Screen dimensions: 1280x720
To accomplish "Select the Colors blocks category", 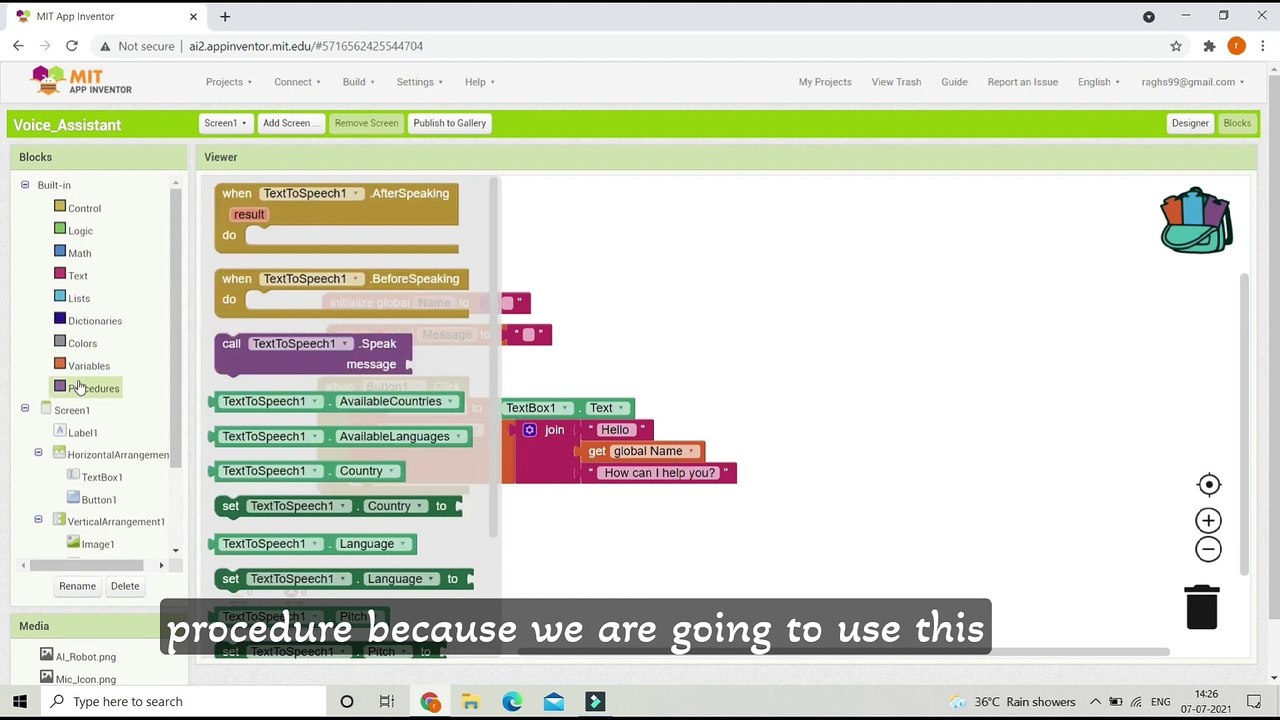I will pos(82,343).
